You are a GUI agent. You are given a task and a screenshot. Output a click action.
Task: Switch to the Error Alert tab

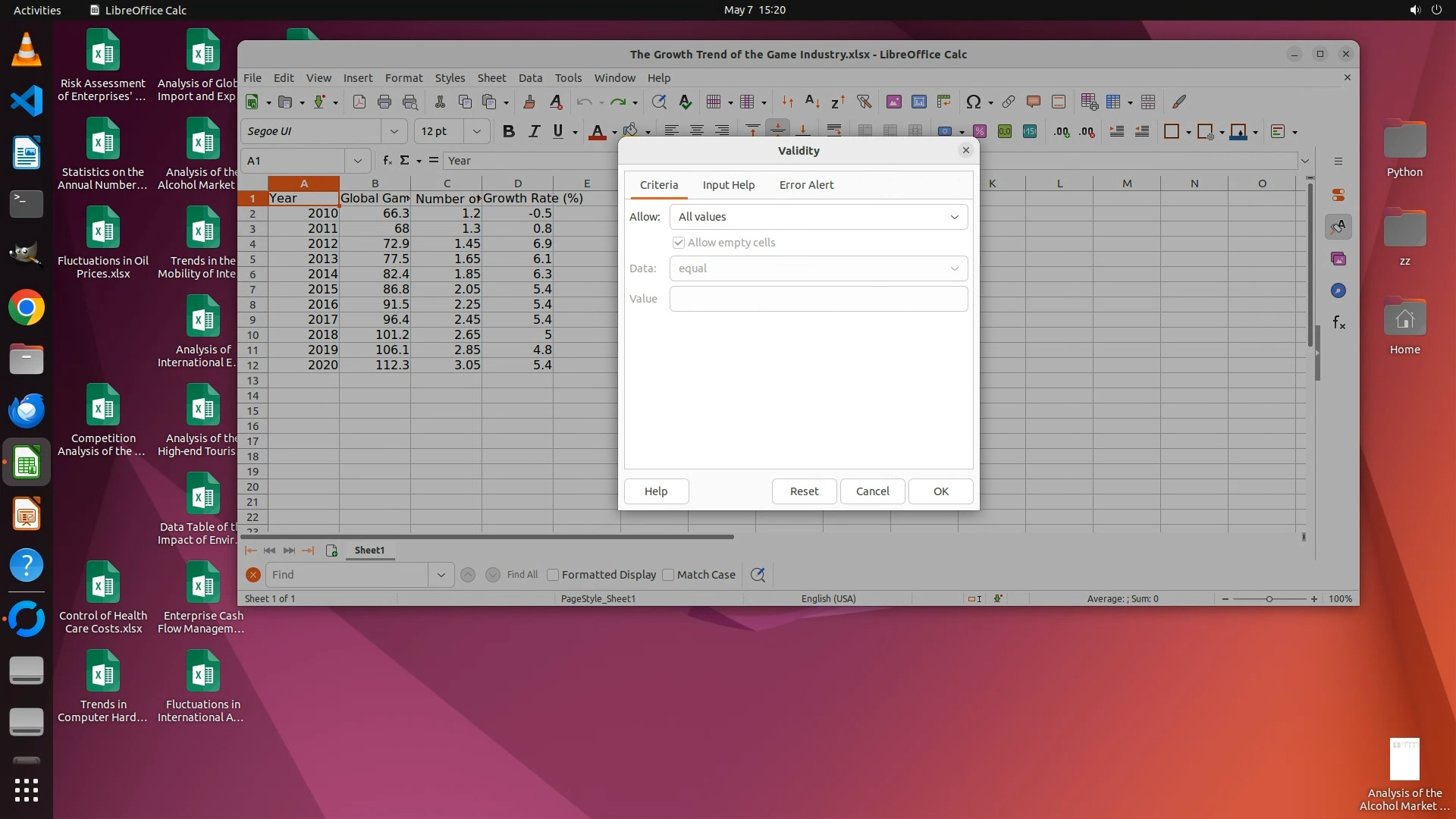806,185
